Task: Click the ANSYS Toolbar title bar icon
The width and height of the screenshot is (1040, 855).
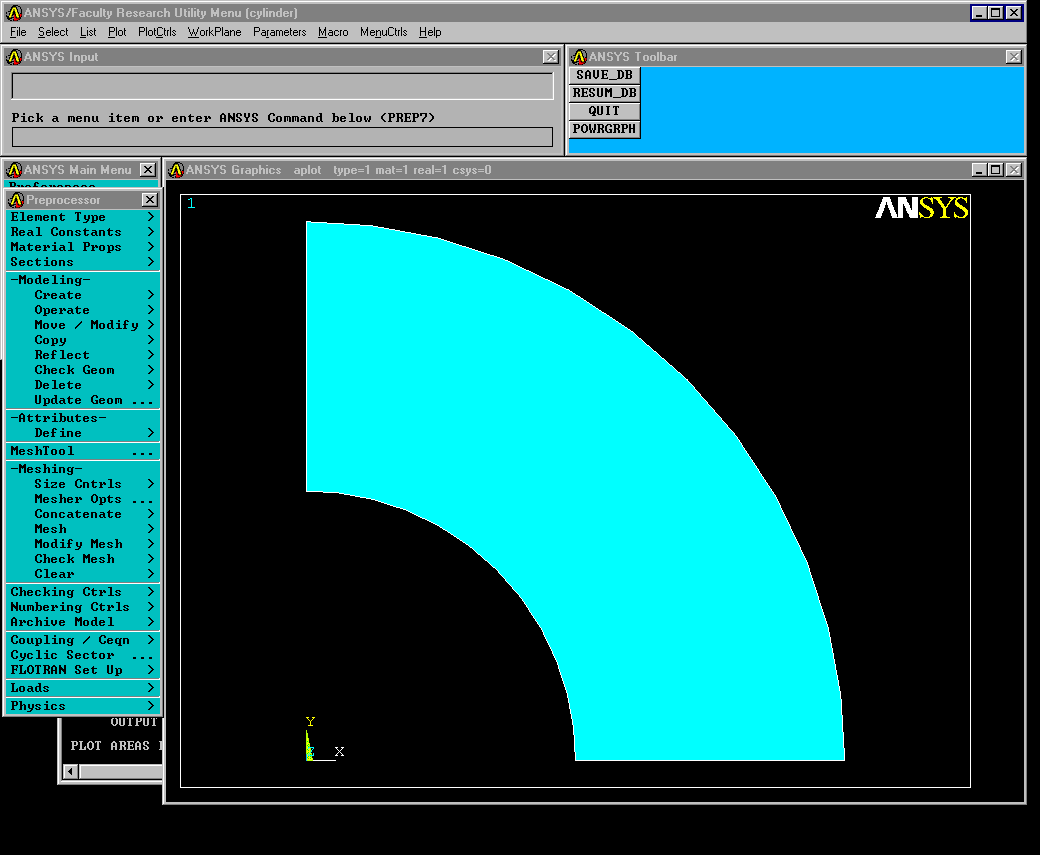Action: [579, 57]
